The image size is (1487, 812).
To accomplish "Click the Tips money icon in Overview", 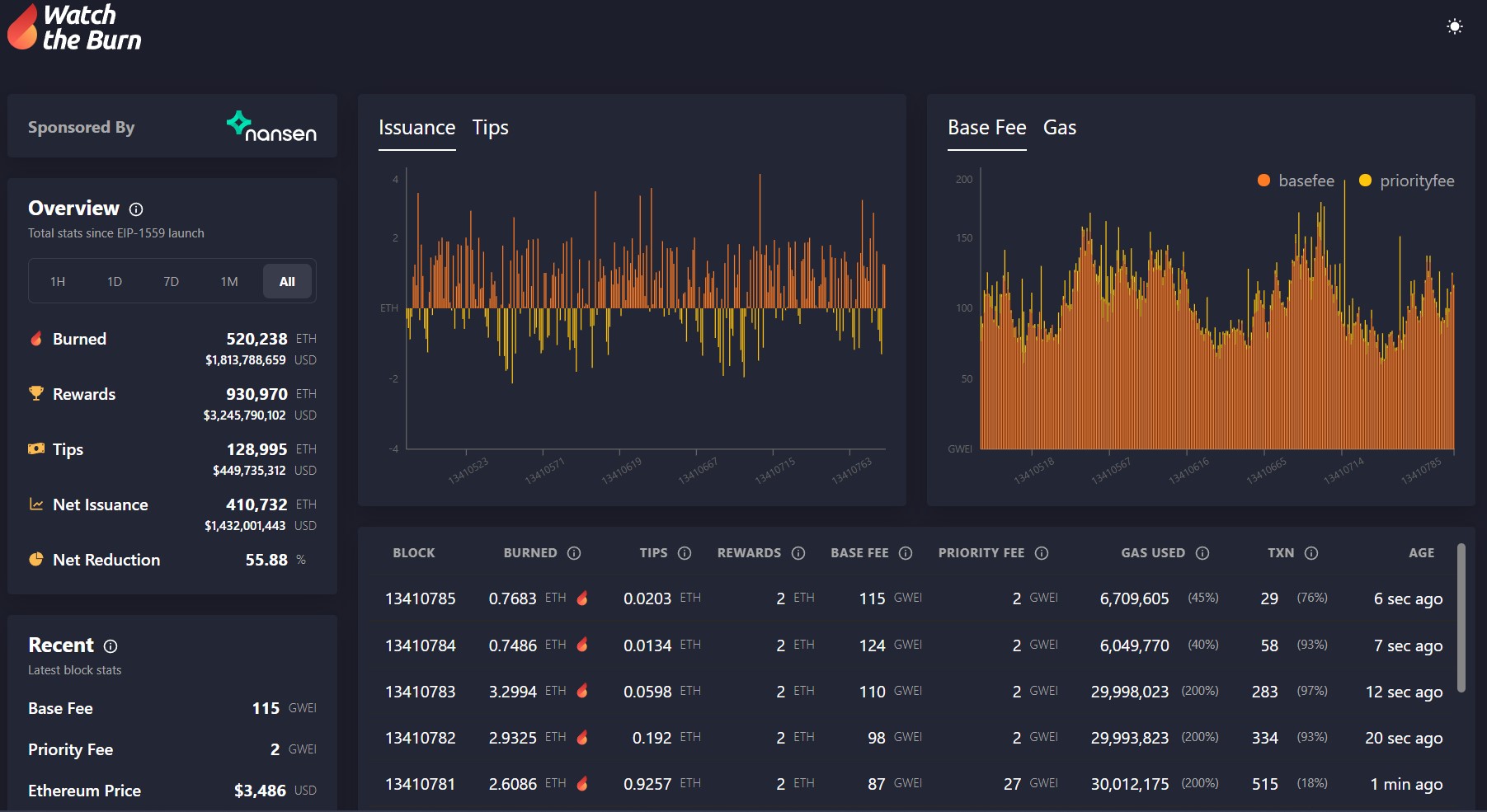I will 36,448.
